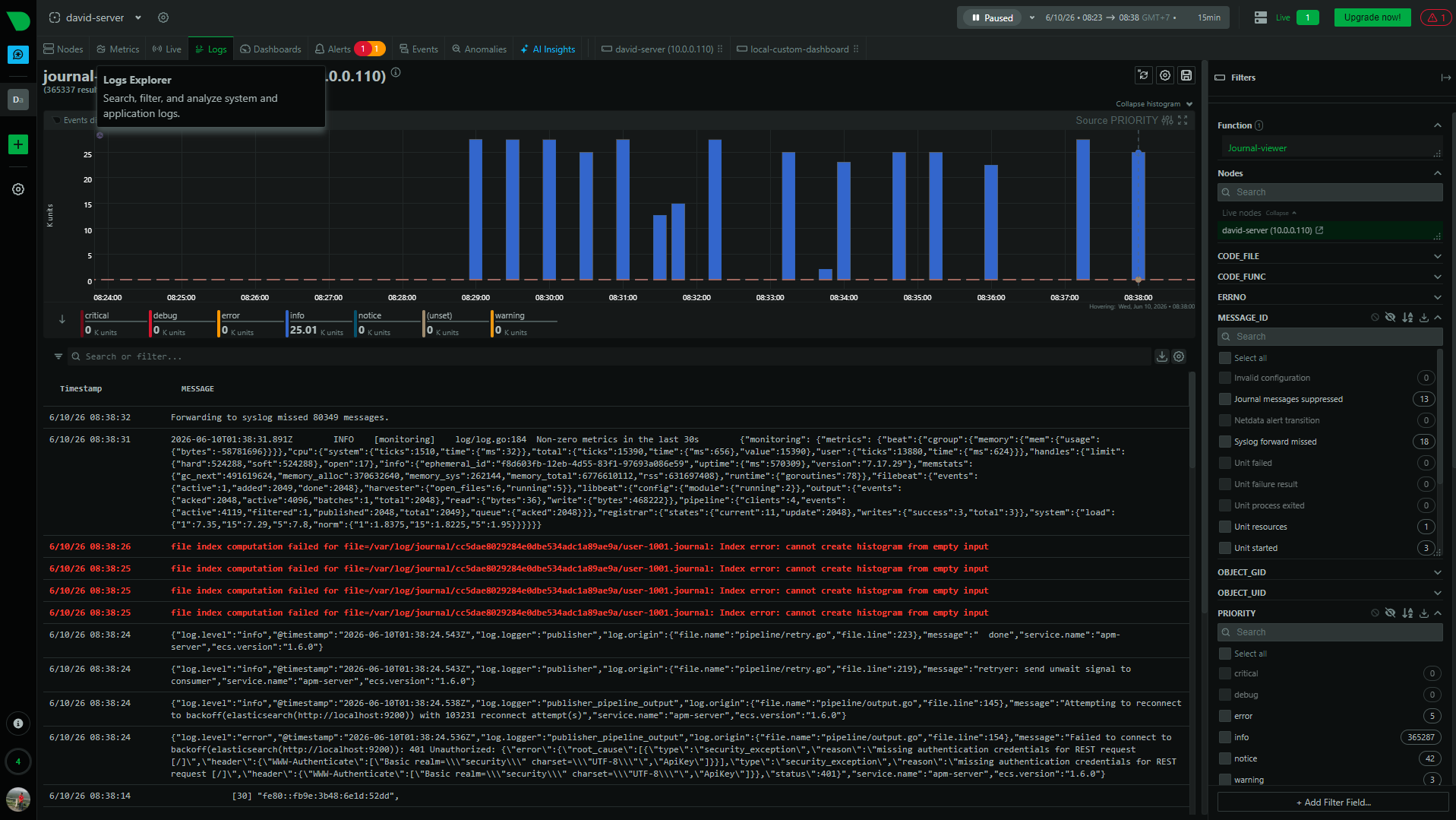The height and width of the screenshot is (820, 1456).
Task: Check Select all under PRIORITY
Action: pos(1224,654)
